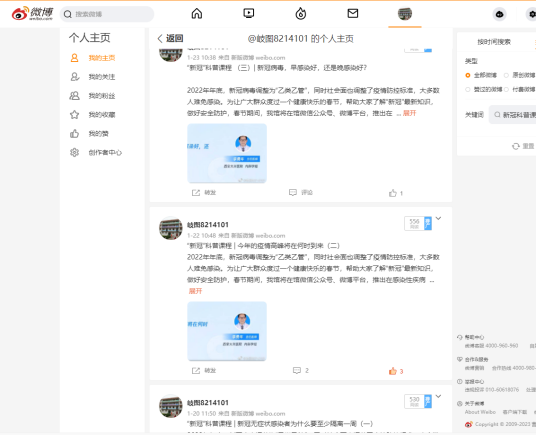Select the 全部微博 radio button

(x=468, y=75)
